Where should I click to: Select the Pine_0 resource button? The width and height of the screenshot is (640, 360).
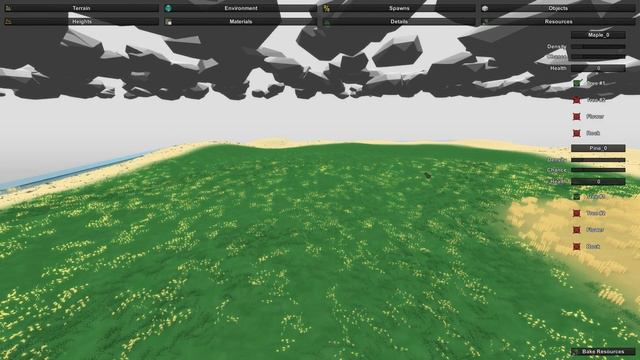pyautogui.click(x=598, y=148)
